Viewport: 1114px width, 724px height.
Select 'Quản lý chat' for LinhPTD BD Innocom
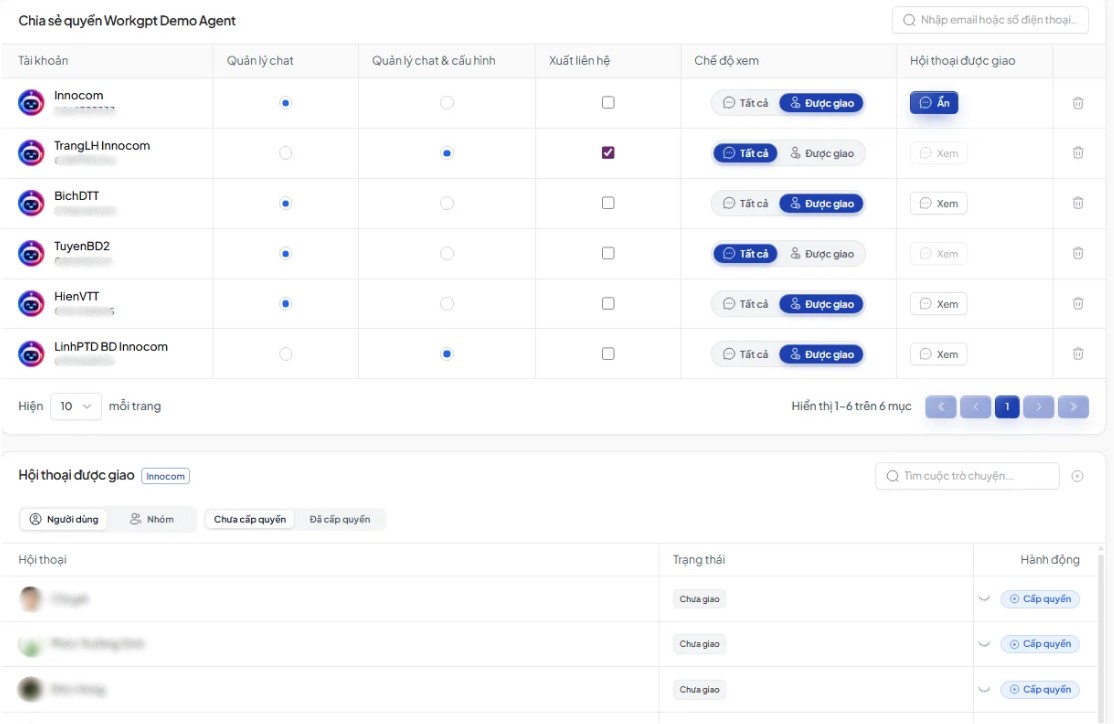point(286,354)
